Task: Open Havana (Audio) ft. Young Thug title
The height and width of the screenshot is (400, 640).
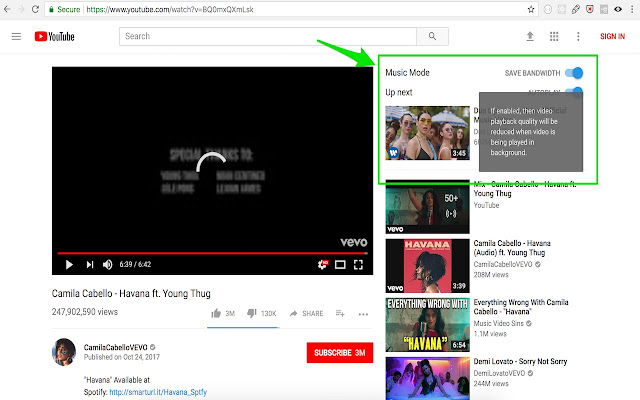Action: [x=512, y=248]
